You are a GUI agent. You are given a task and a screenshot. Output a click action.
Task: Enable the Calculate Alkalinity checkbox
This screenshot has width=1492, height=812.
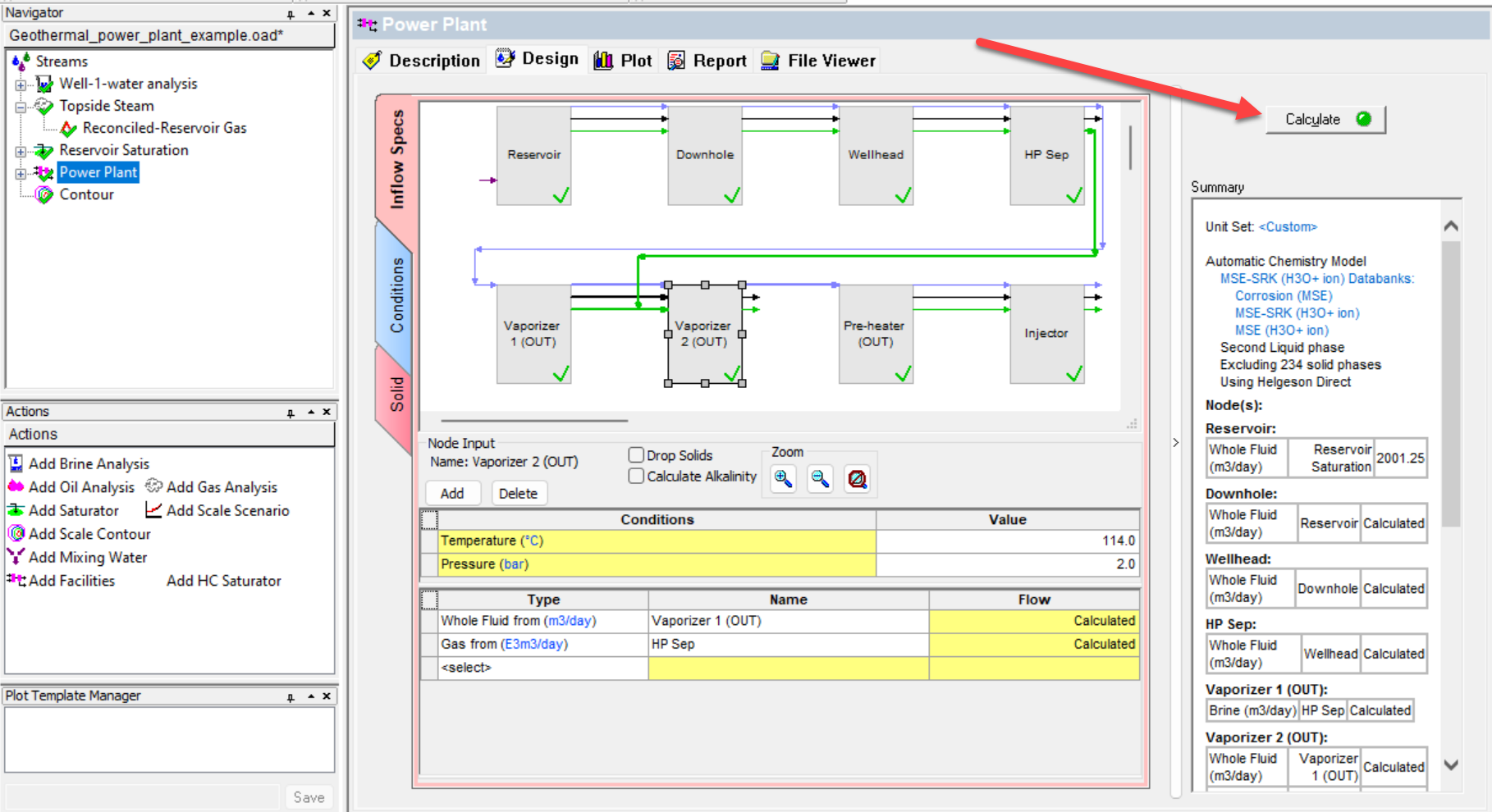636,476
